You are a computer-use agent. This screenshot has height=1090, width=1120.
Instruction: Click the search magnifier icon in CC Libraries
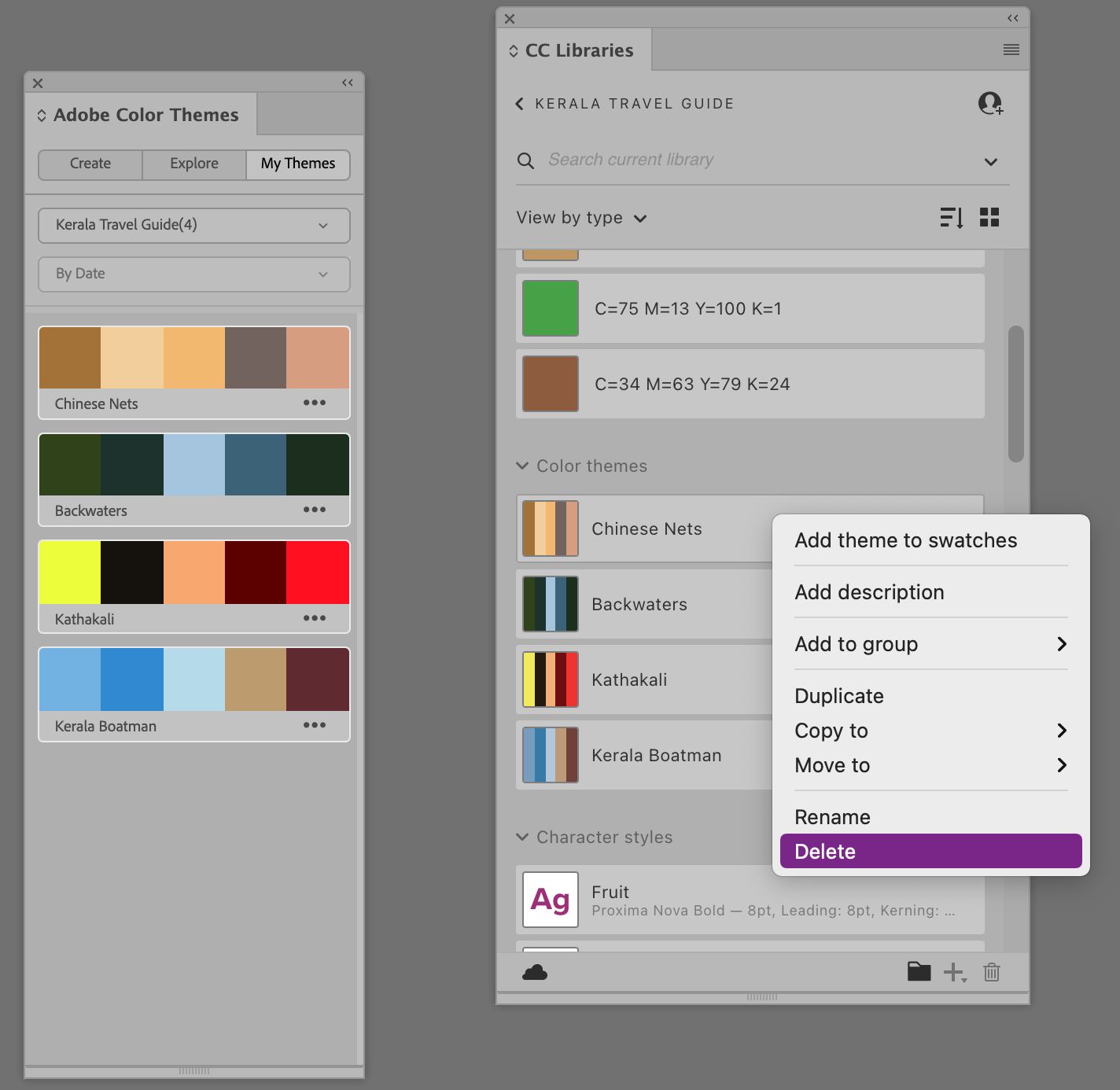pyautogui.click(x=525, y=160)
